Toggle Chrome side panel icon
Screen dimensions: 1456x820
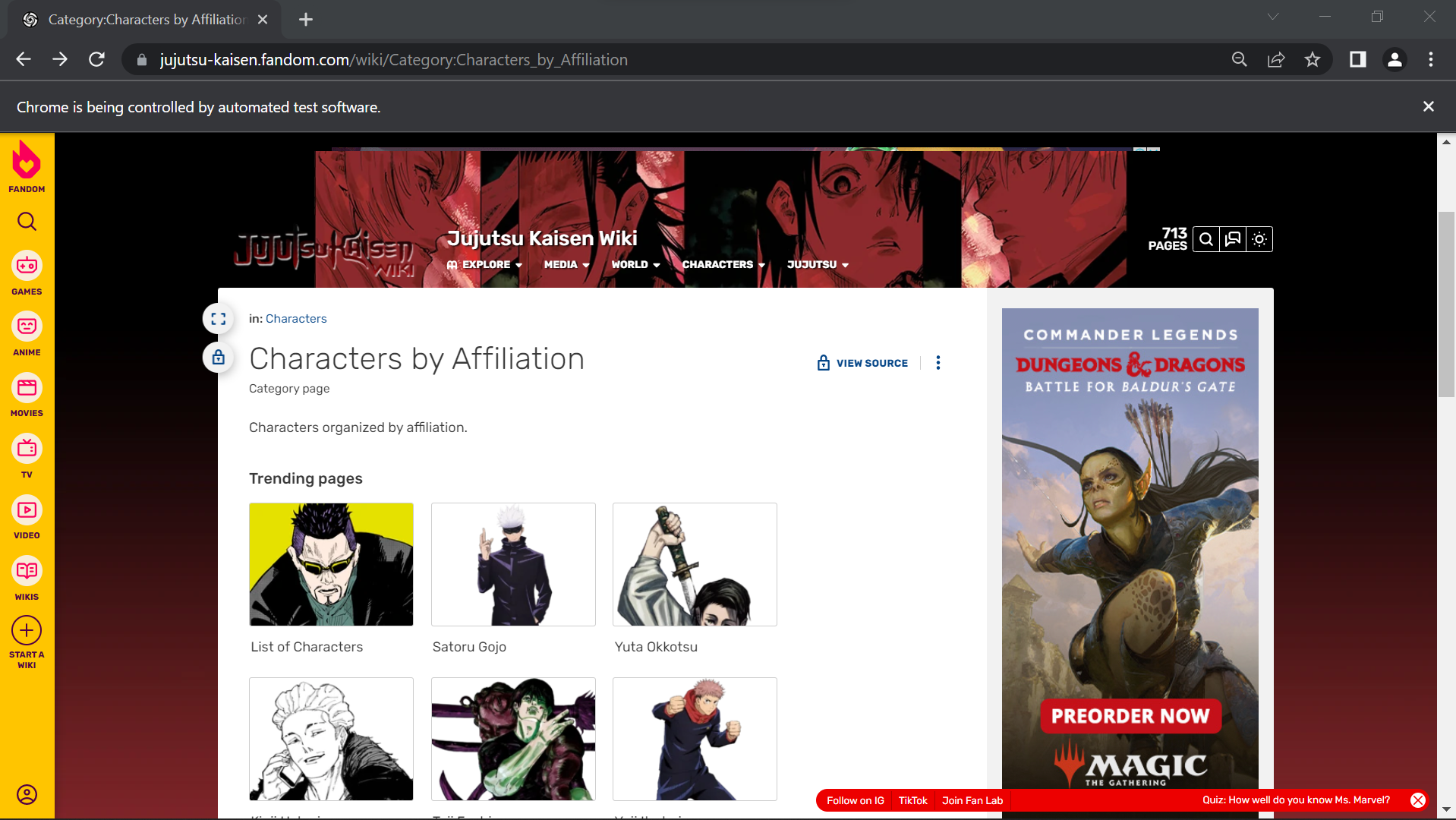[x=1358, y=59]
